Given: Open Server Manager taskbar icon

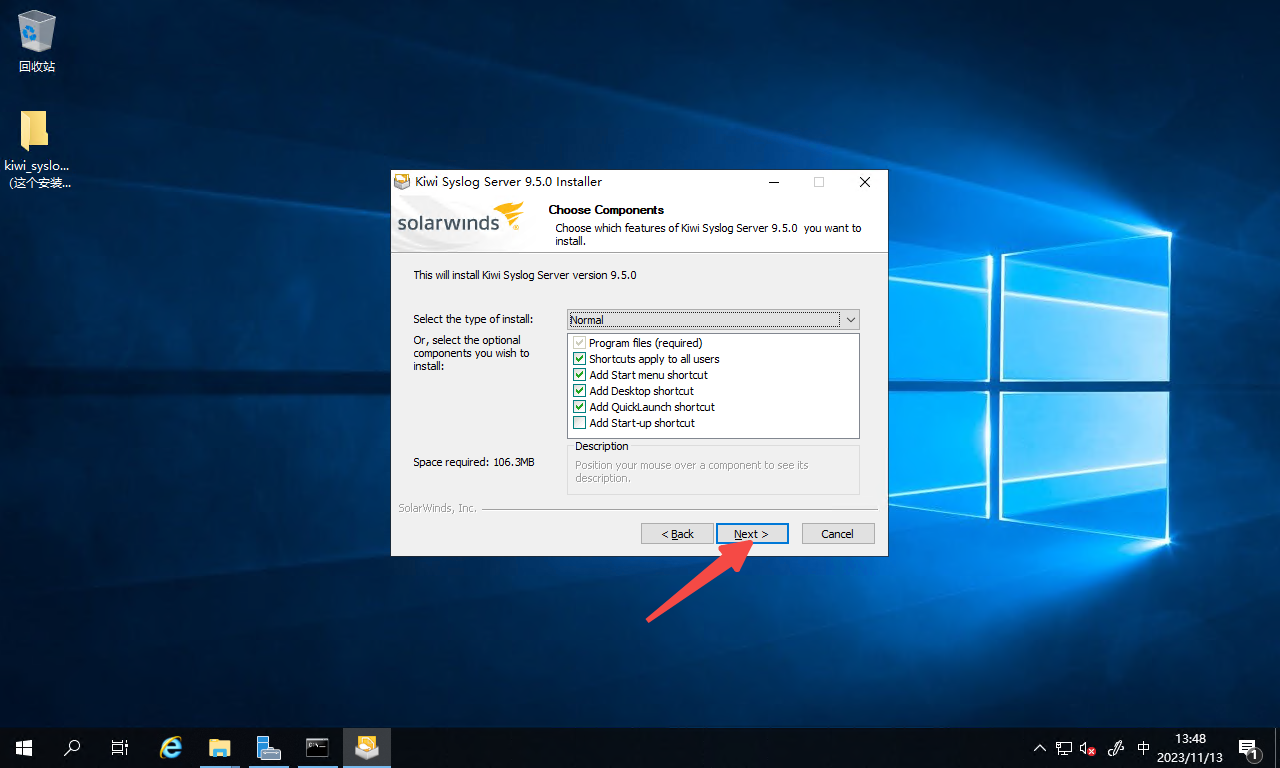Looking at the screenshot, I should point(268,747).
